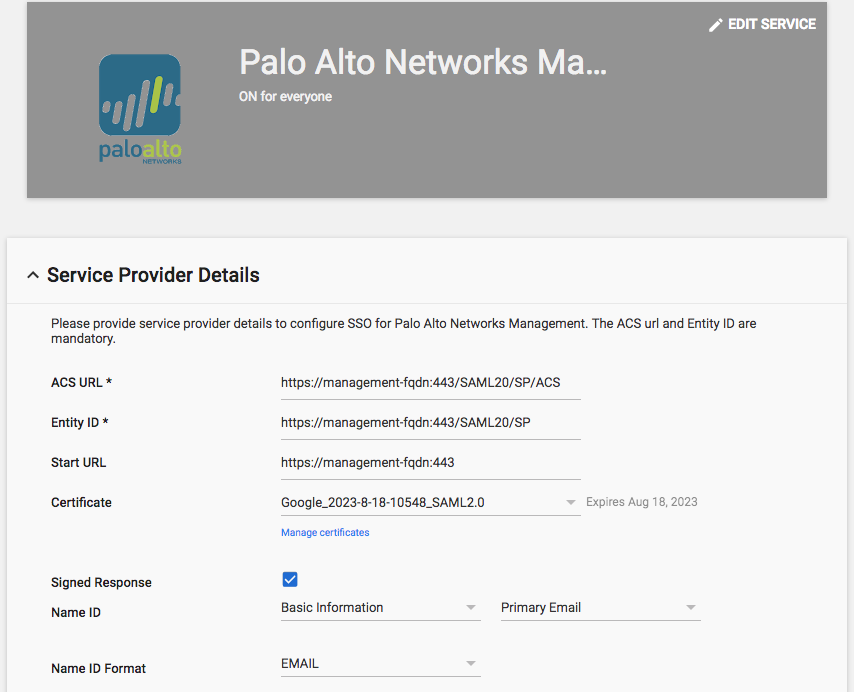Follow the Manage certificates link
The image size is (854, 692).
(x=325, y=533)
